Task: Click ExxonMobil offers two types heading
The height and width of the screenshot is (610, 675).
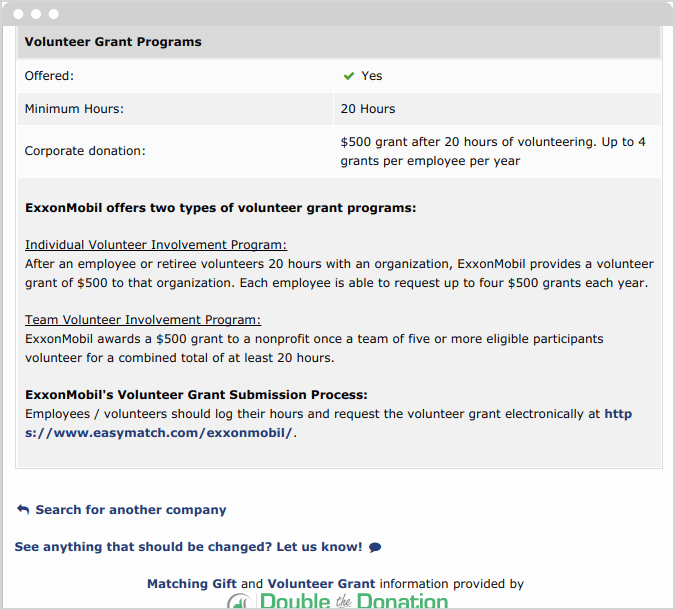Action: tap(220, 208)
